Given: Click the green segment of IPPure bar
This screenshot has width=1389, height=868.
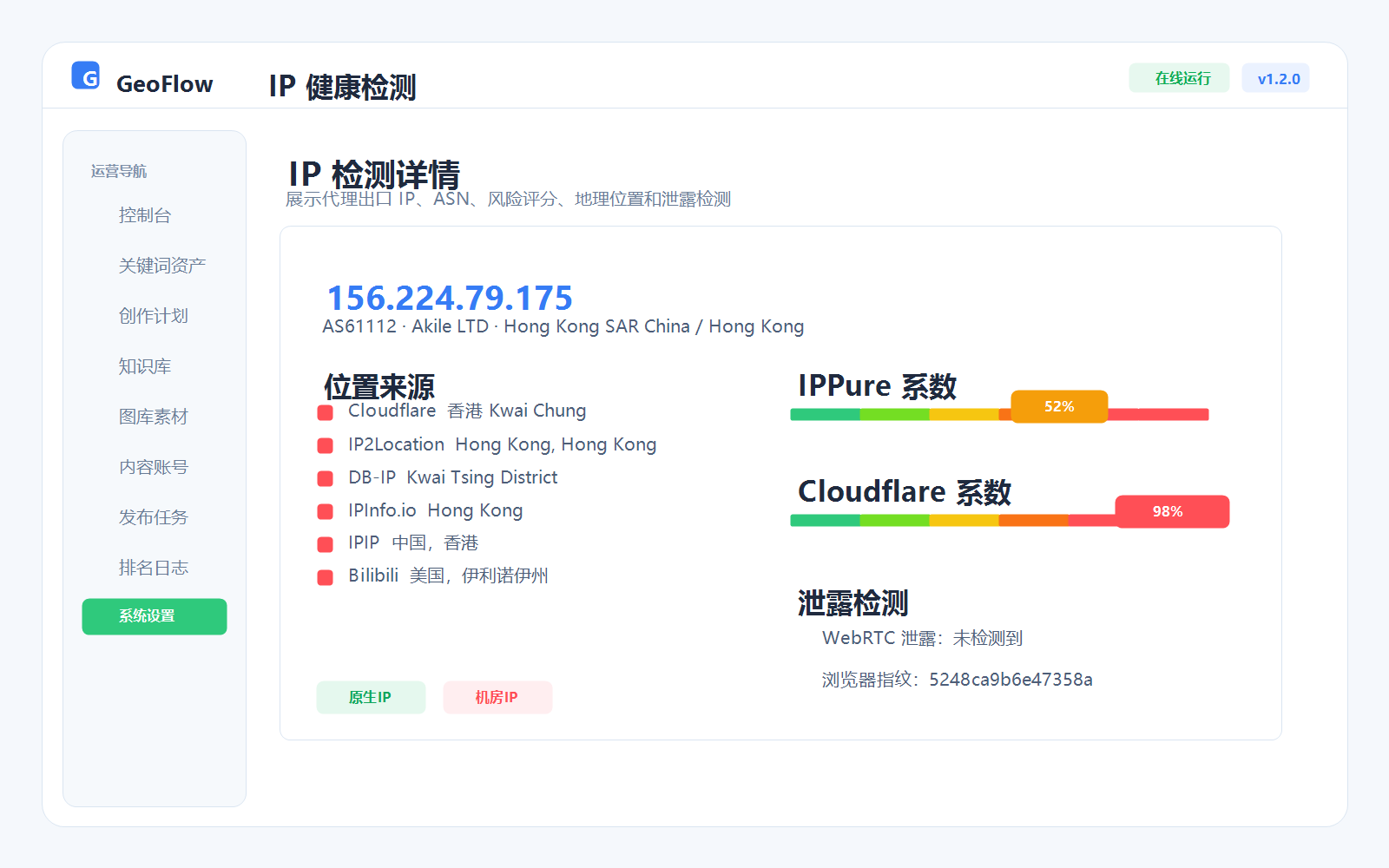Looking at the screenshot, I should coord(825,415).
